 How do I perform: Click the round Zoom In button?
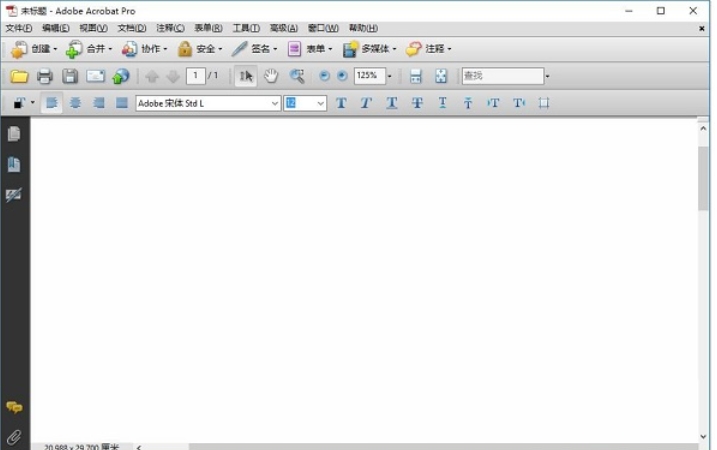pyautogui.click(x=342, y=76)
